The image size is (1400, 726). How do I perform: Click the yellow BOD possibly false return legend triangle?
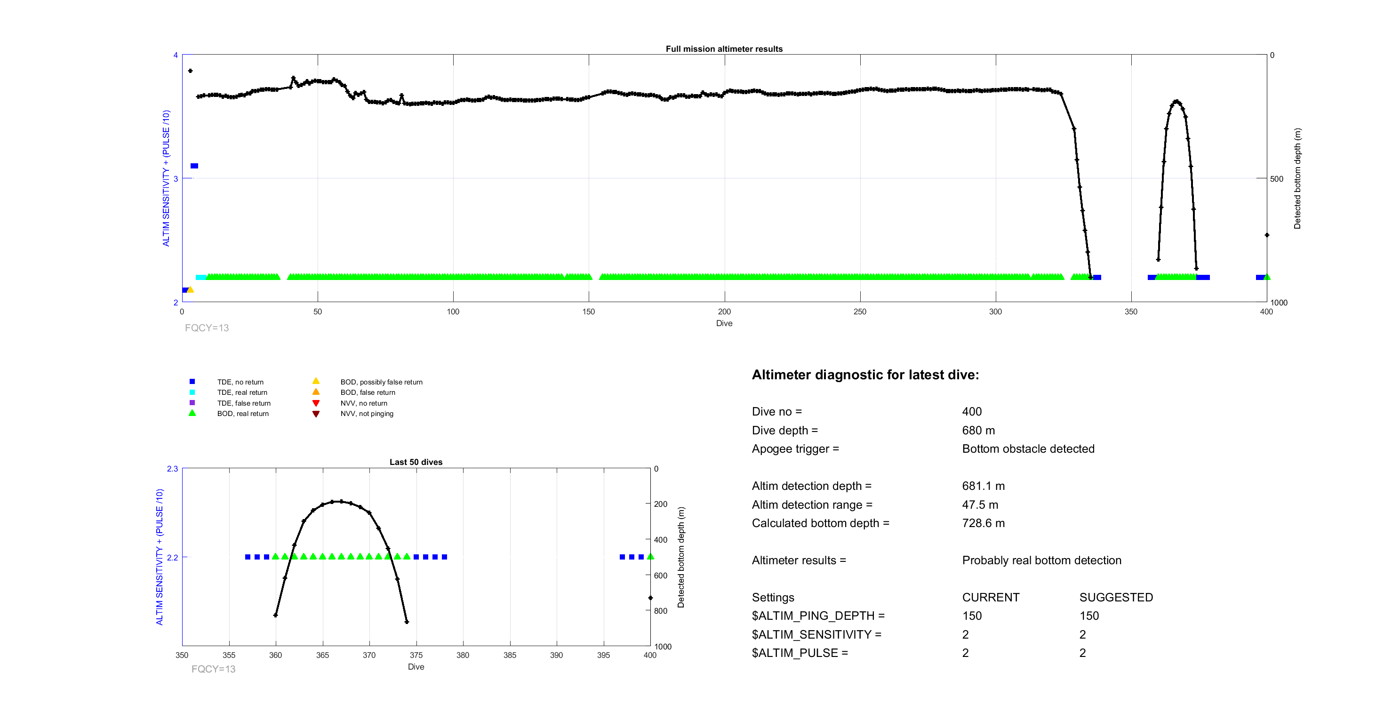tap(316, 381)
